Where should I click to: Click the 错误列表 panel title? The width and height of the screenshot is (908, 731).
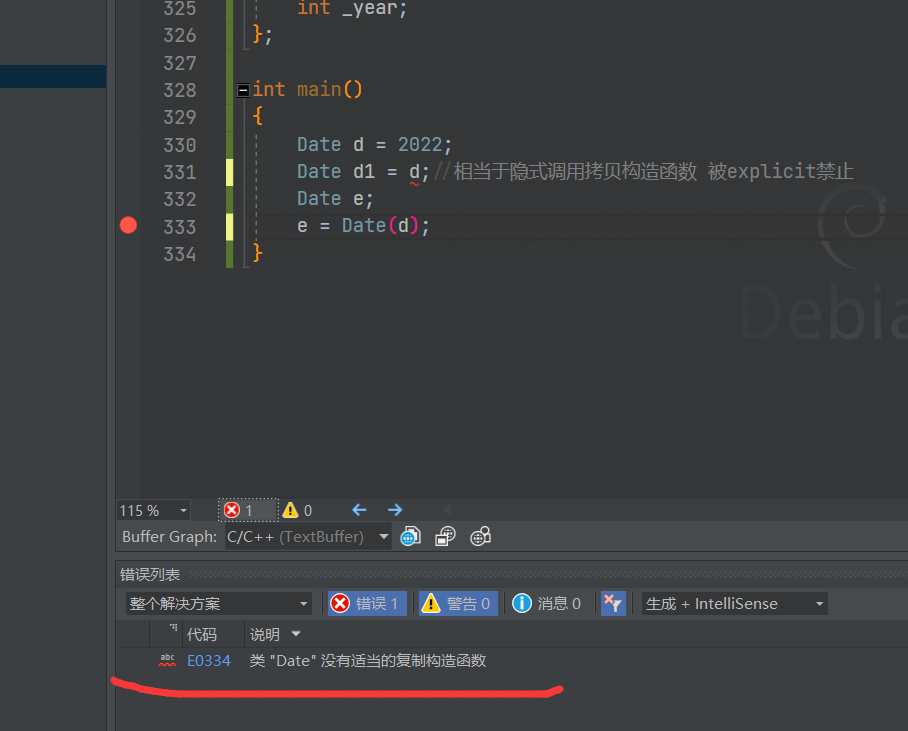pyautogui.click(x=150, y=575)
